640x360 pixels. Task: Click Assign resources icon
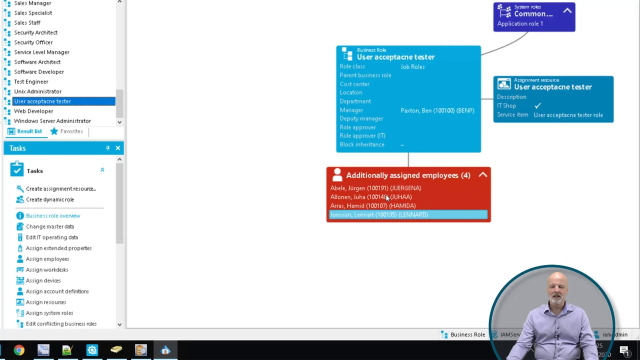coord(20,302)
